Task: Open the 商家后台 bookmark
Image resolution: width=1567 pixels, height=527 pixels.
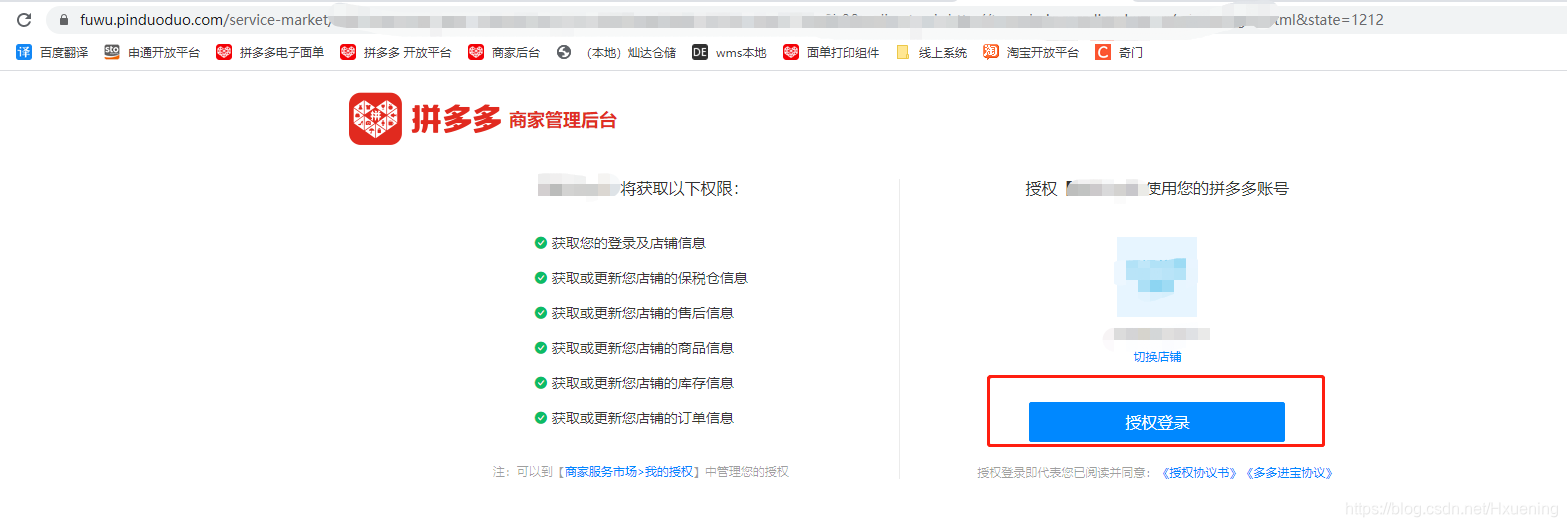Action: 504,52
